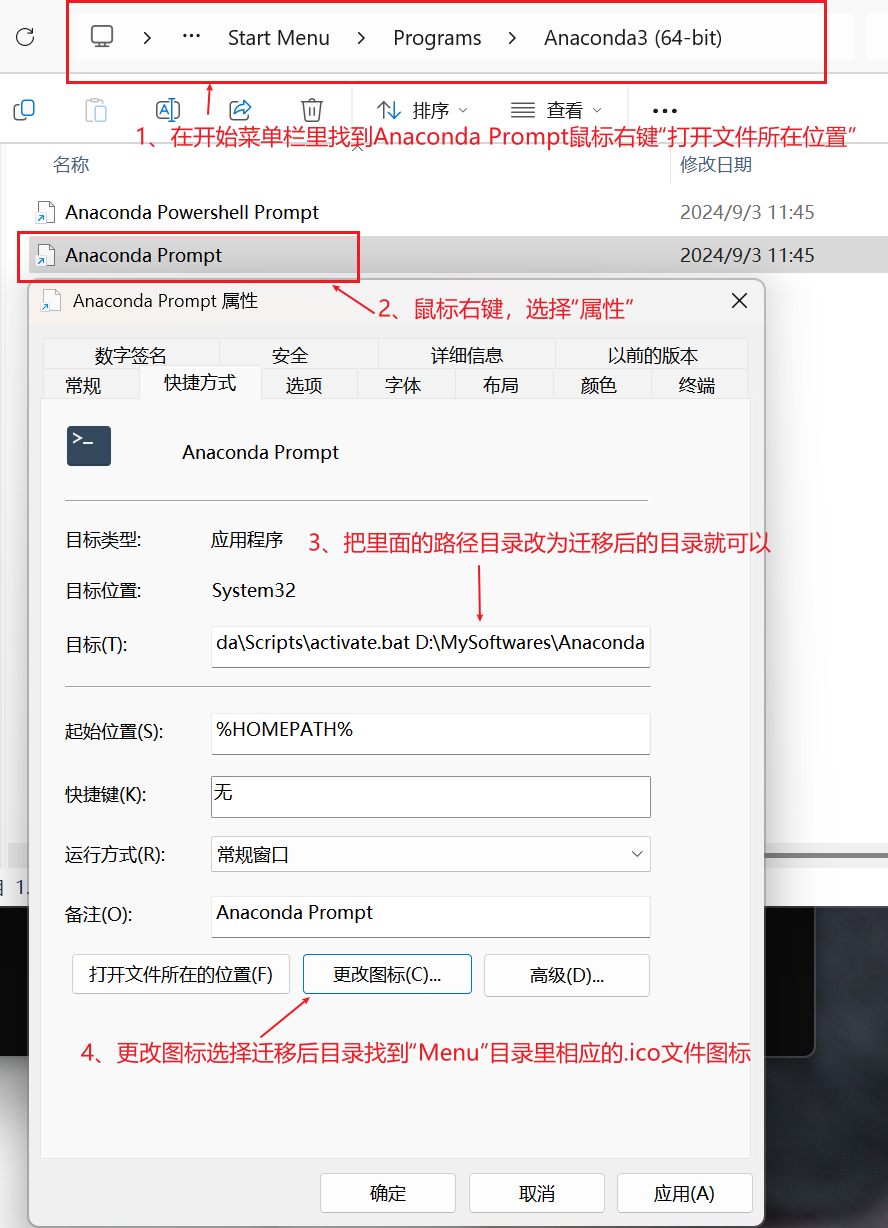Viewport: 888px width, 1228px height.
Task: Select the 快捷方式 tab
Action: click(x=200, y=383)
